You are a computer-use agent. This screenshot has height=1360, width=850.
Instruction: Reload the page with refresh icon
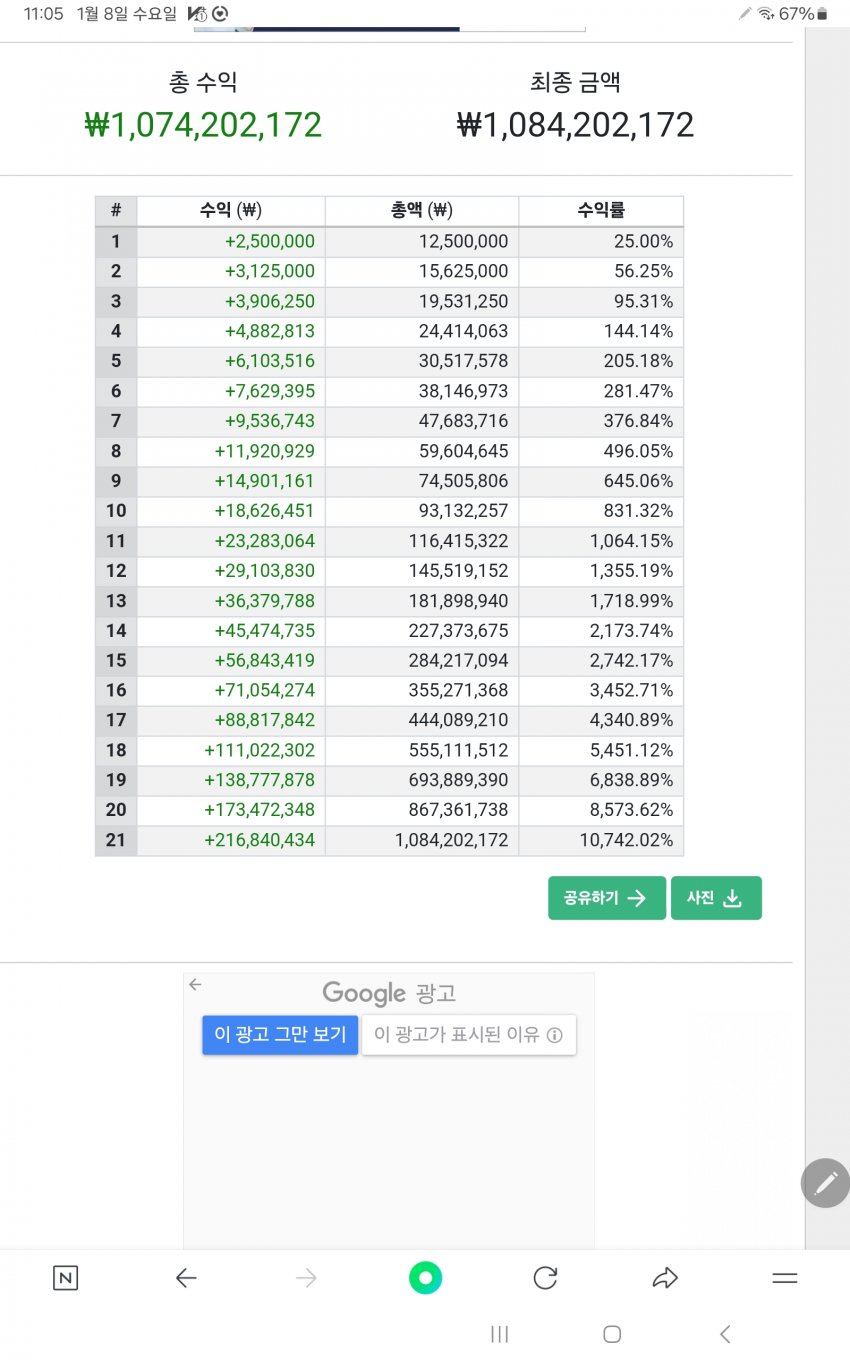click(545, 1278)
